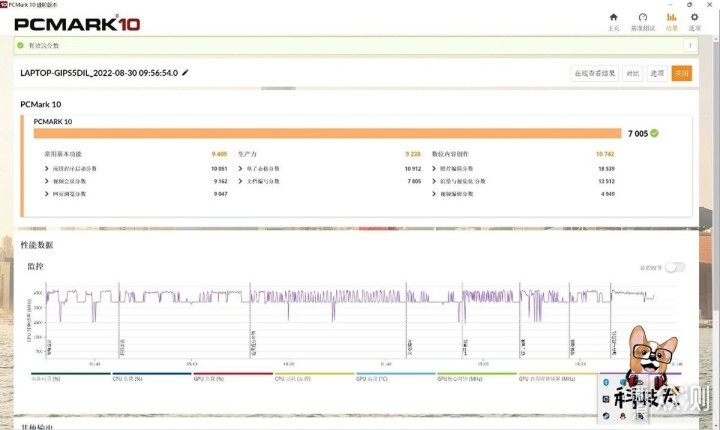Expand the row scoring 10 912
Screen dimensions: 720x430
pyautogui.click(x=240, y=169)
